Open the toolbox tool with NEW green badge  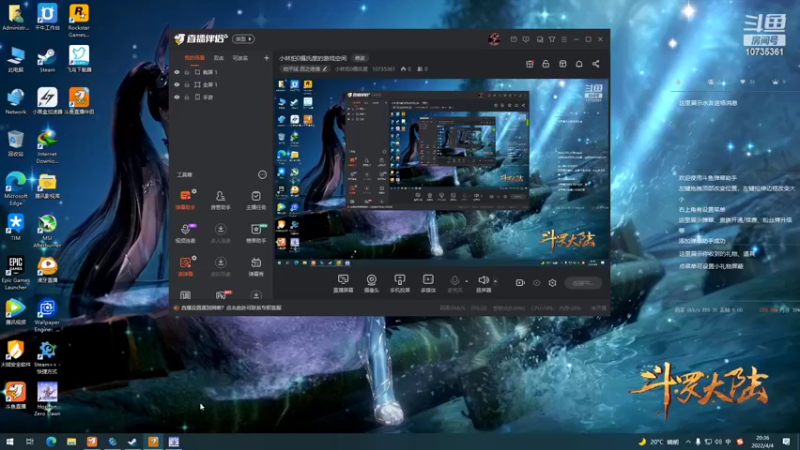[256, 233]
